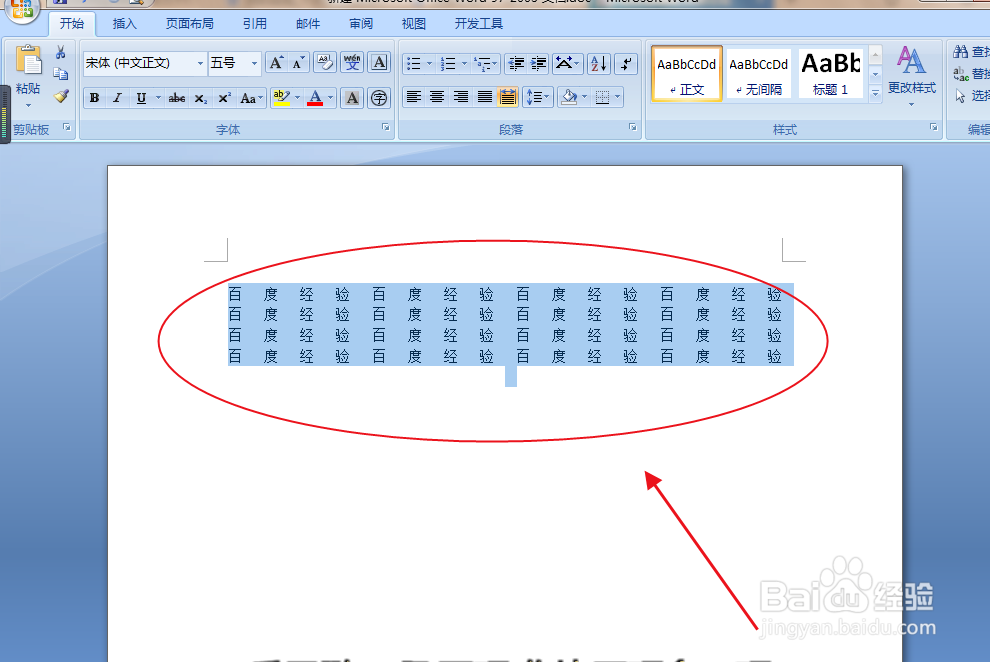Center the text
The image size is (990, 662).
[437, 97]
